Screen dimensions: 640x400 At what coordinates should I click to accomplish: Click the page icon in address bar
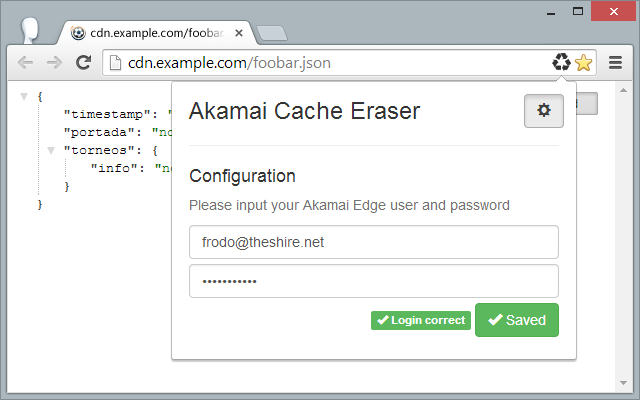coord(116,63)
